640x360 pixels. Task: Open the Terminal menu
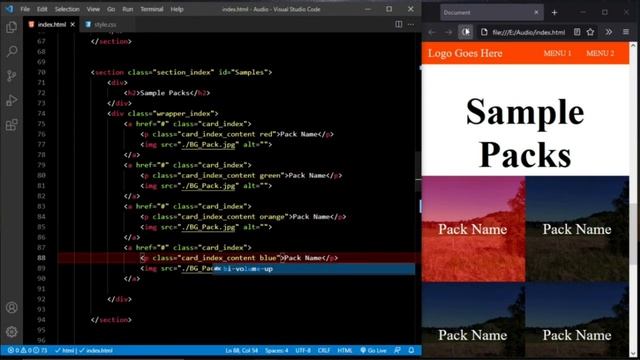pos(152,9)
